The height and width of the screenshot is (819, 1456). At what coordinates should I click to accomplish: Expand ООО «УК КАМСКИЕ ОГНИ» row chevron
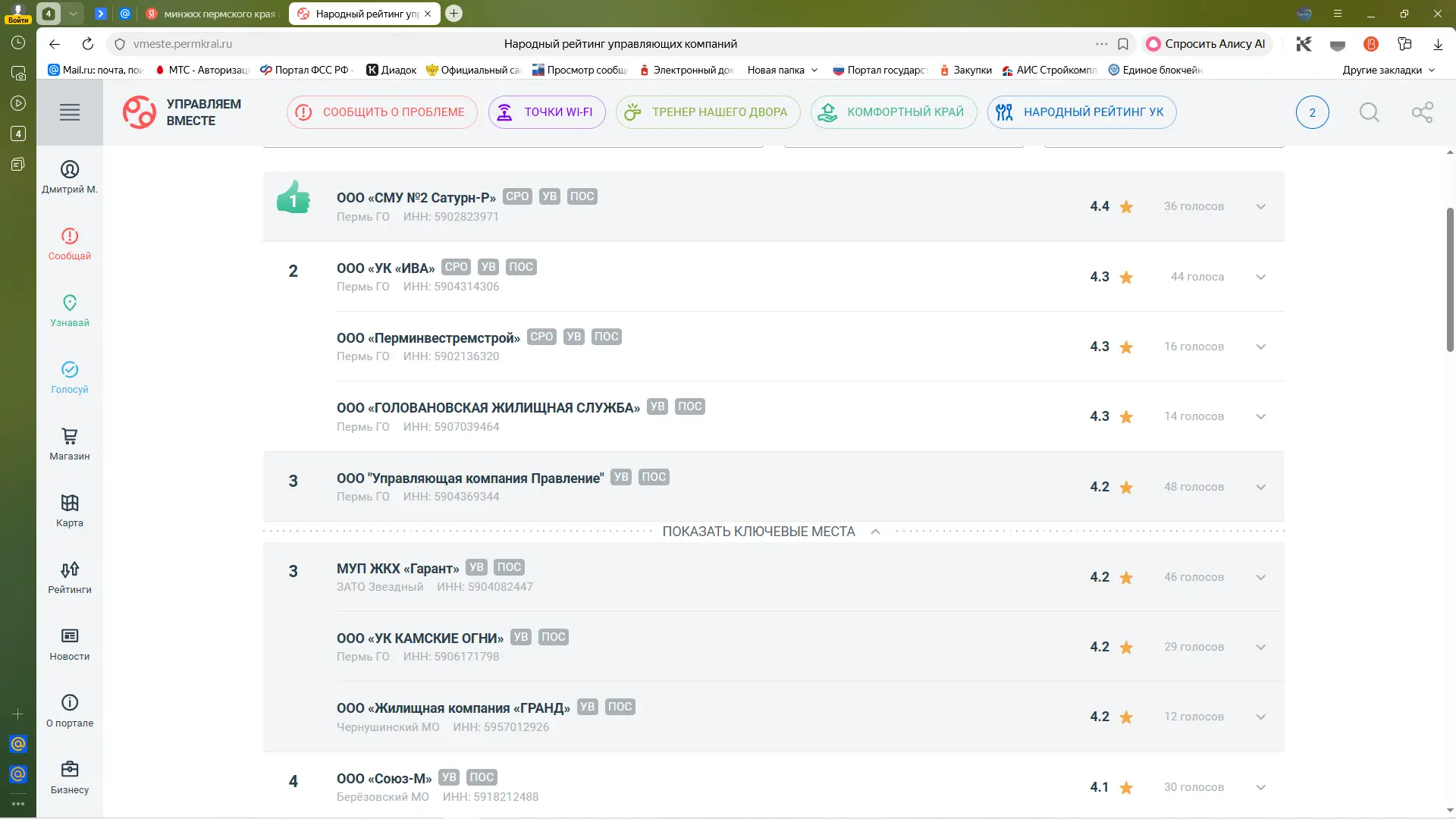click(1260, 648)
